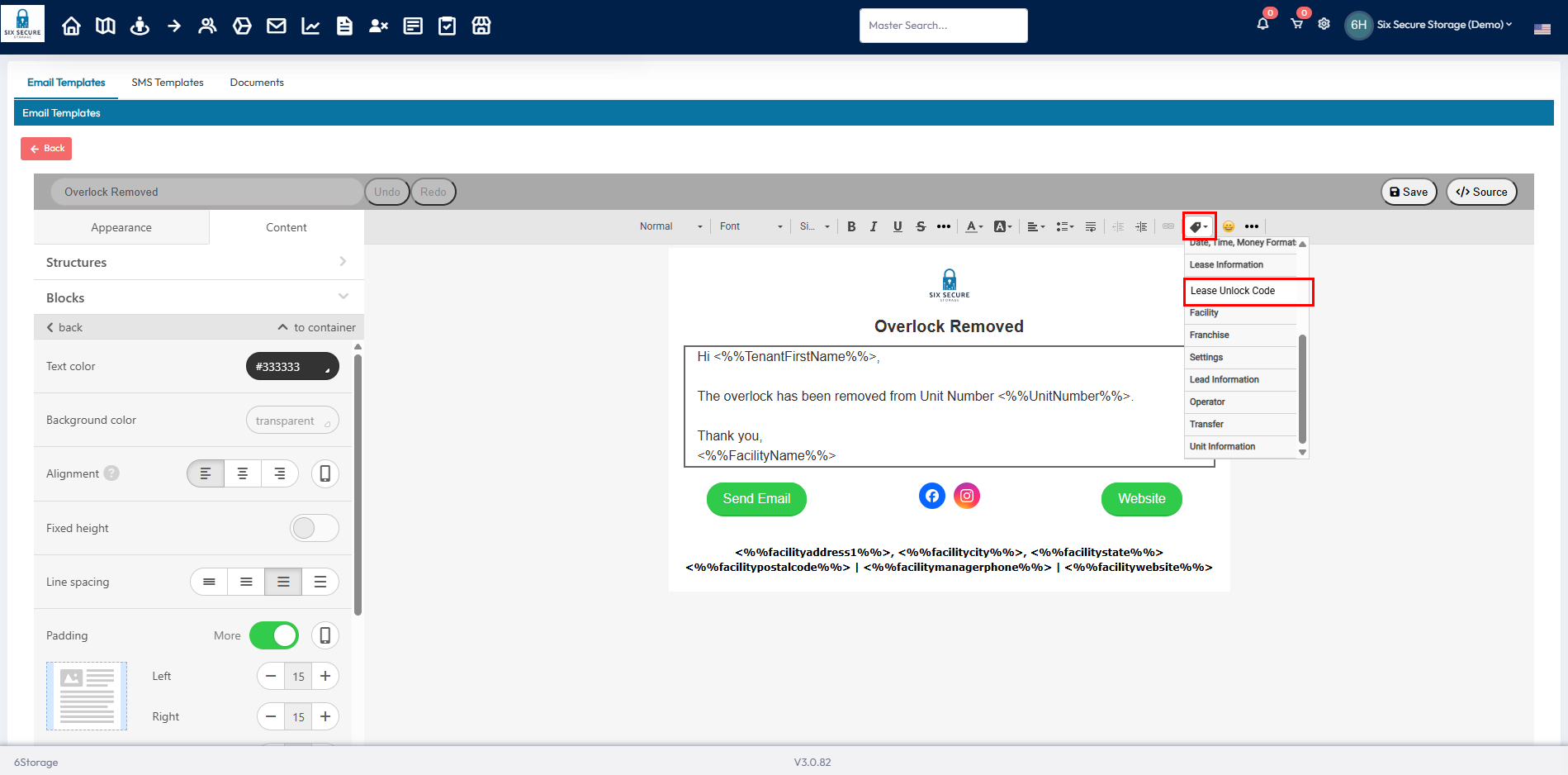
Task: Click the Facebook social icon
Action: coord(931,496)
